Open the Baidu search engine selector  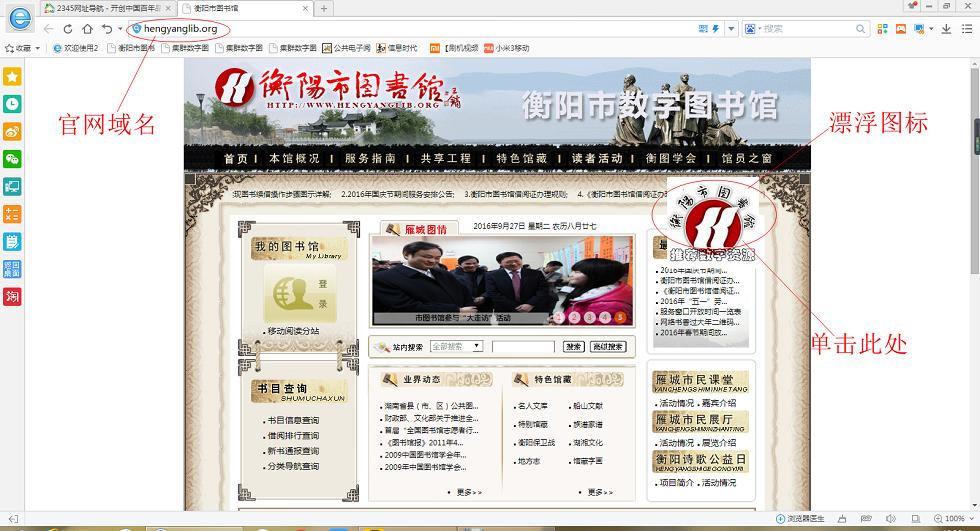(x=752, y=29)
